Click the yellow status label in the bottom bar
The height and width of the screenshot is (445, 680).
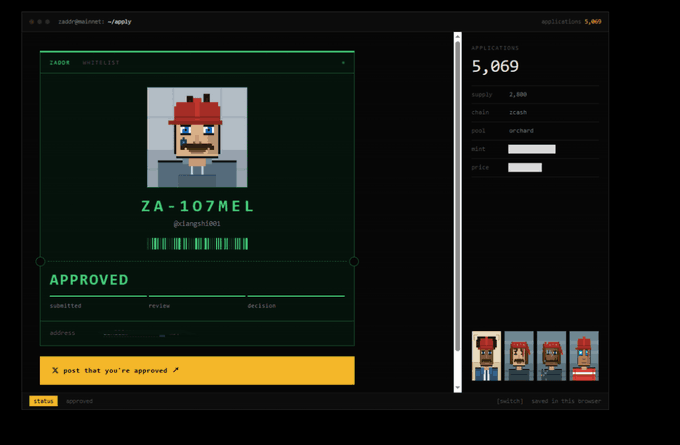43,401
